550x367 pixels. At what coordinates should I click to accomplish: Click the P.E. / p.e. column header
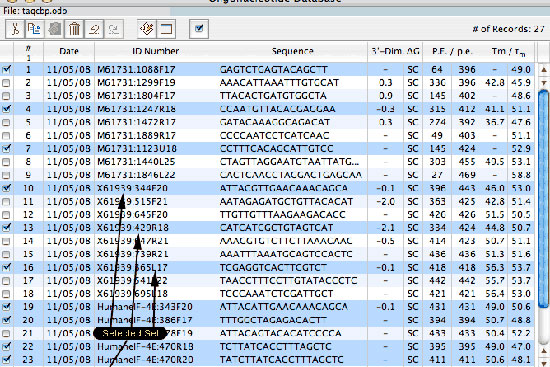click(x=452, y=52)
